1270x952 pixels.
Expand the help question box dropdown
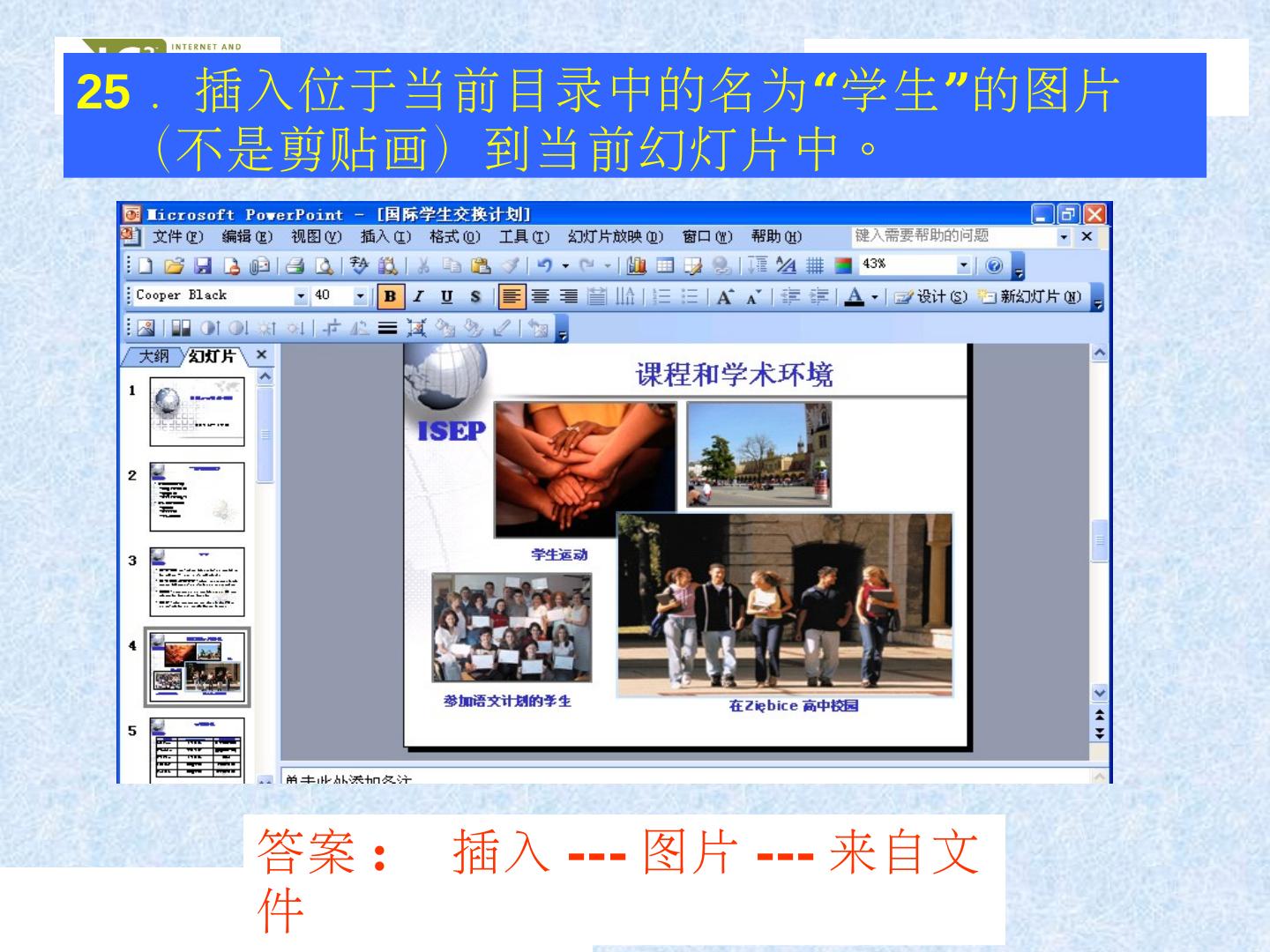(1065, 237)
